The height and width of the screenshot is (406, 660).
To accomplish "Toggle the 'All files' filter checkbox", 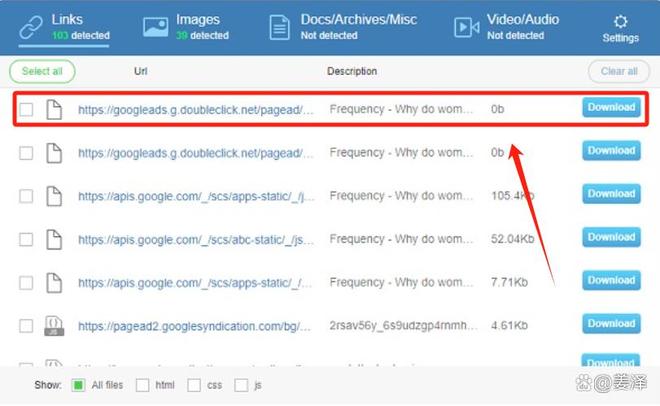I will [x=79, y=385].
